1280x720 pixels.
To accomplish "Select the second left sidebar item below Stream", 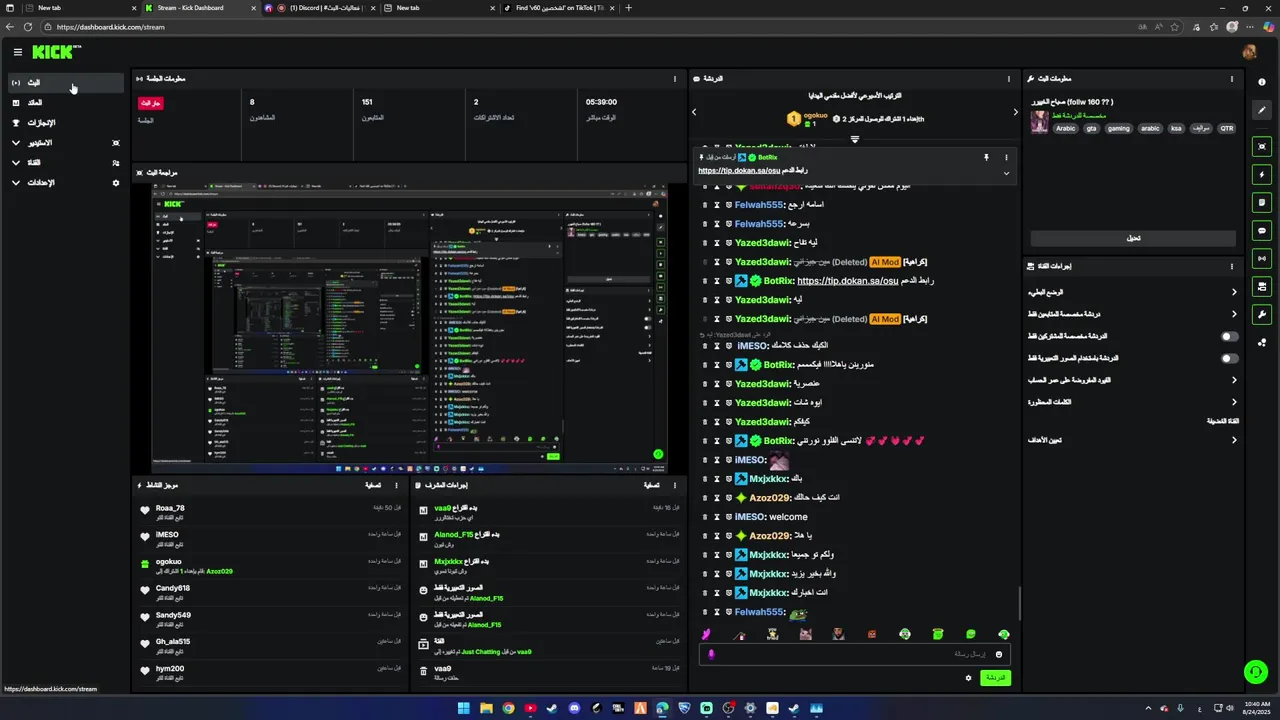I will 66,103.
